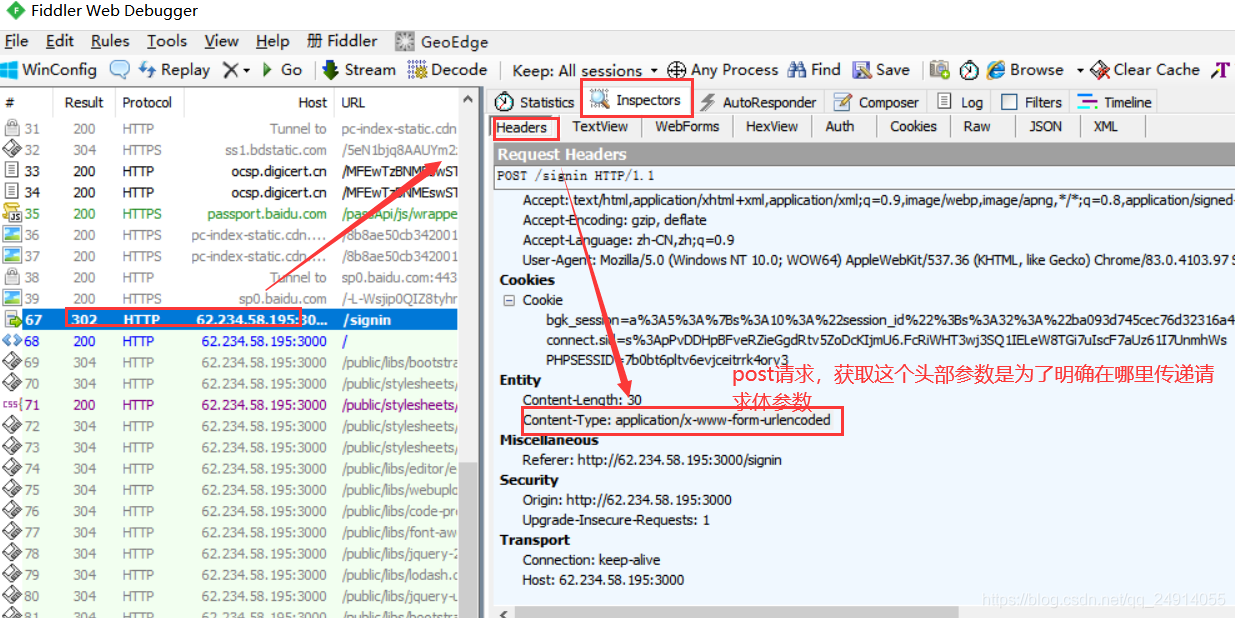Open the File menu
The width and height of the screenshot is (1235, 618).
coord(16,41)
